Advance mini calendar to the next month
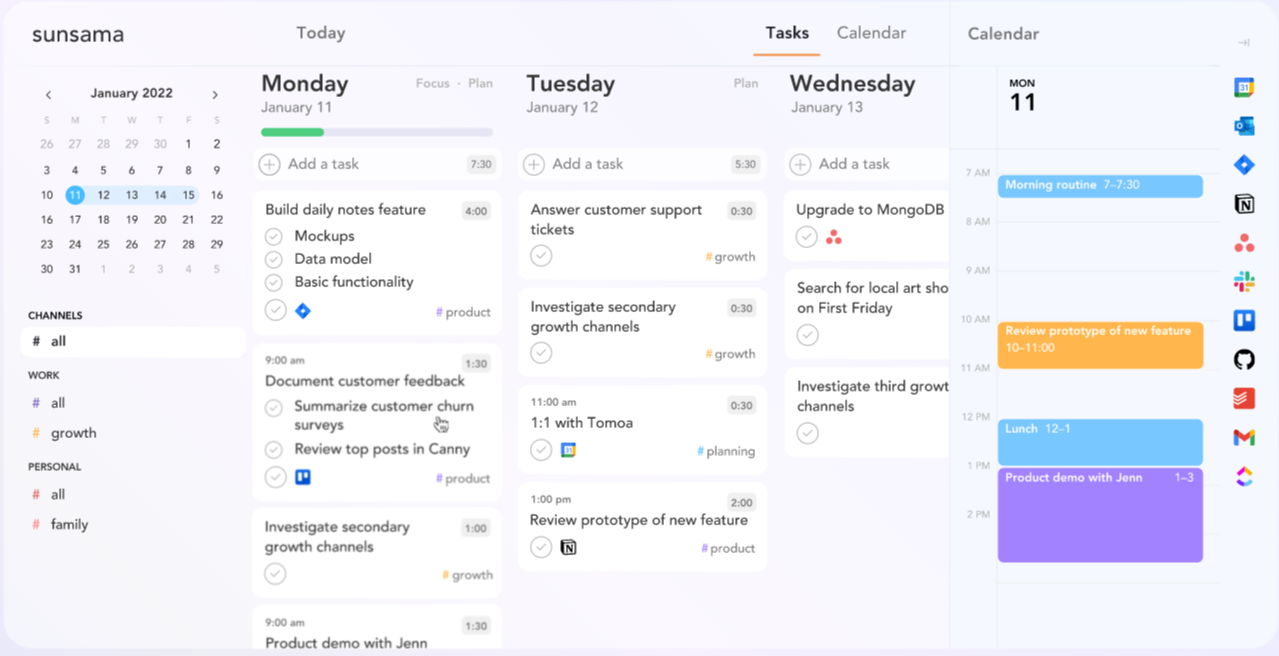Screen dimensions: 1279x656 click(215, 95)
